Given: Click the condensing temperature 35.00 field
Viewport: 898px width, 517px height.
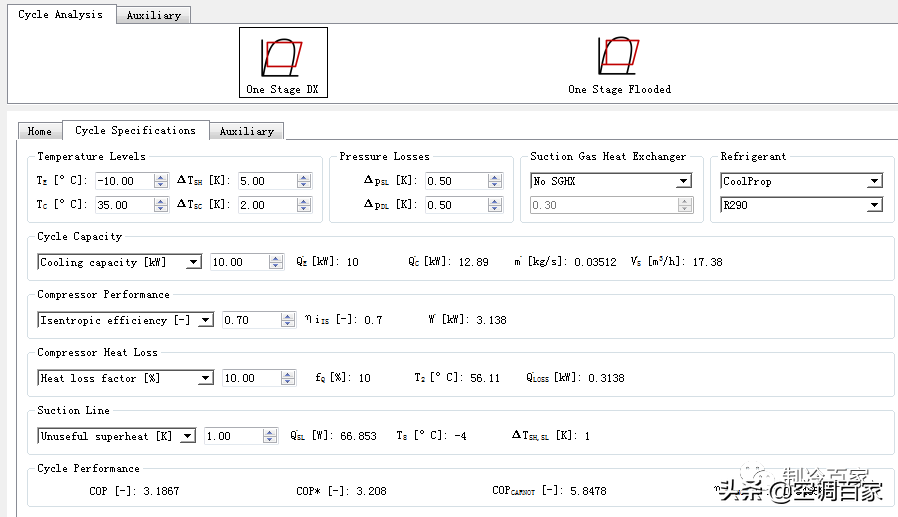Looking at the screenshot, I should coord(123,205).
